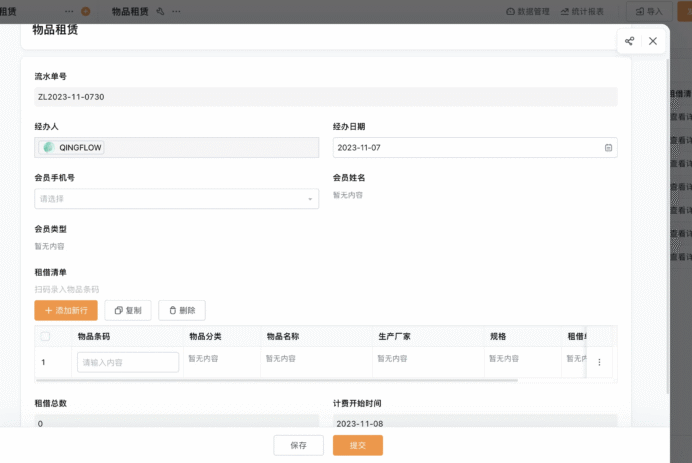Click the 物品名称 column header
692x463 pixels.
coord(283,336)
